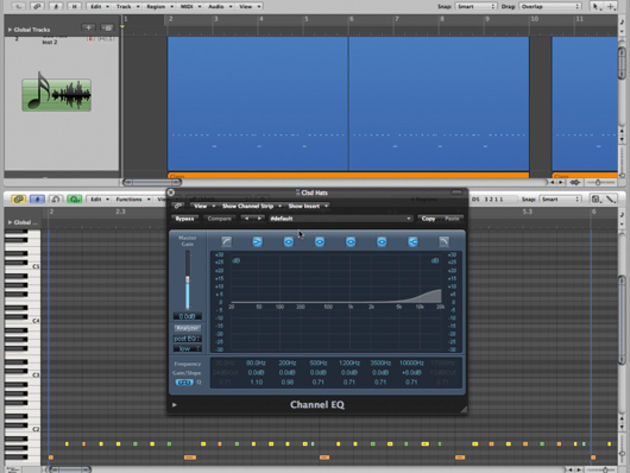Open the Arrange Snap Smart dropdown
Viewport: 630px width, 473px height.
476,6
